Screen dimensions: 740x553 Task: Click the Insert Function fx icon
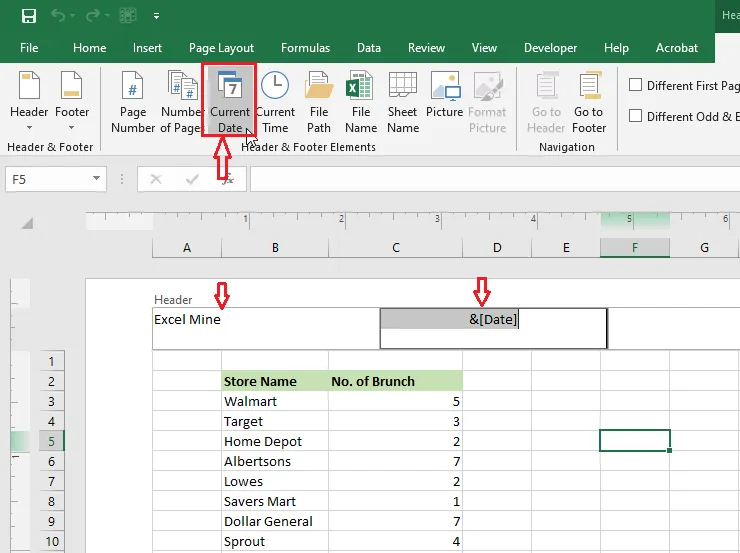pos(228,179)
